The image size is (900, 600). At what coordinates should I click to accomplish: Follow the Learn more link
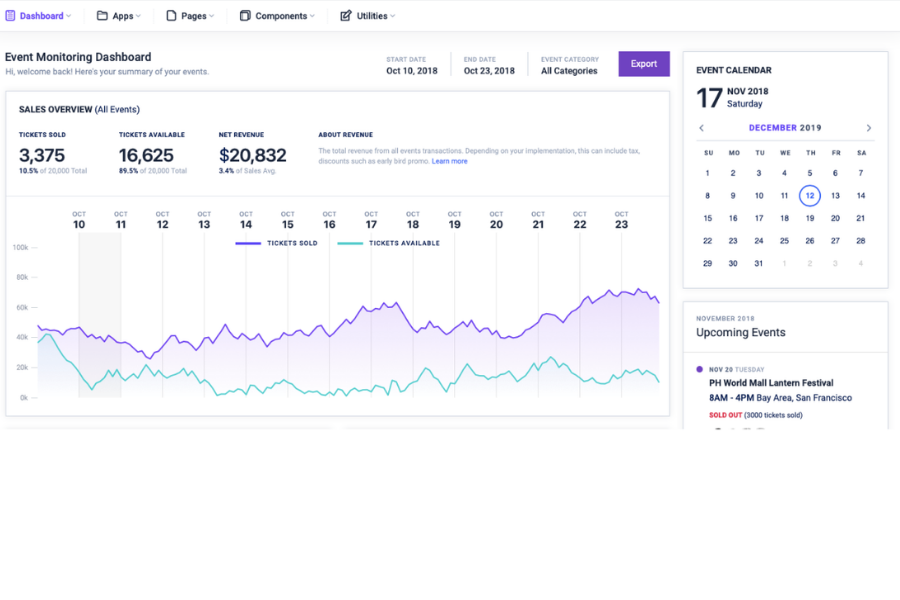click(x=449, y=161)
